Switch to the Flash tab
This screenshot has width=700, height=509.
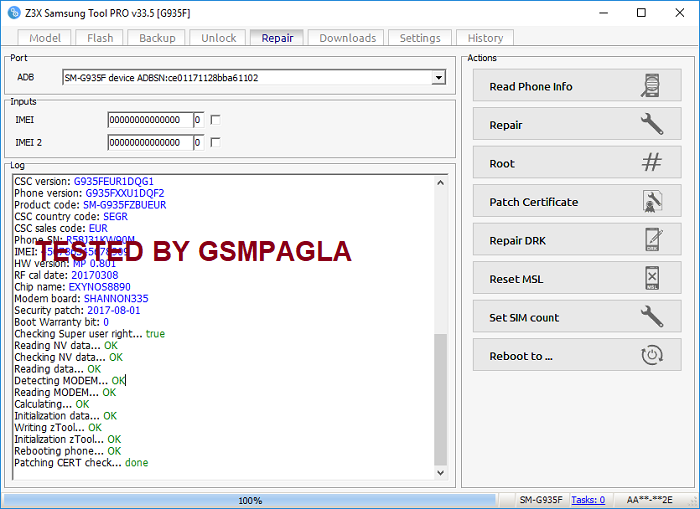[x=100, y=38]
